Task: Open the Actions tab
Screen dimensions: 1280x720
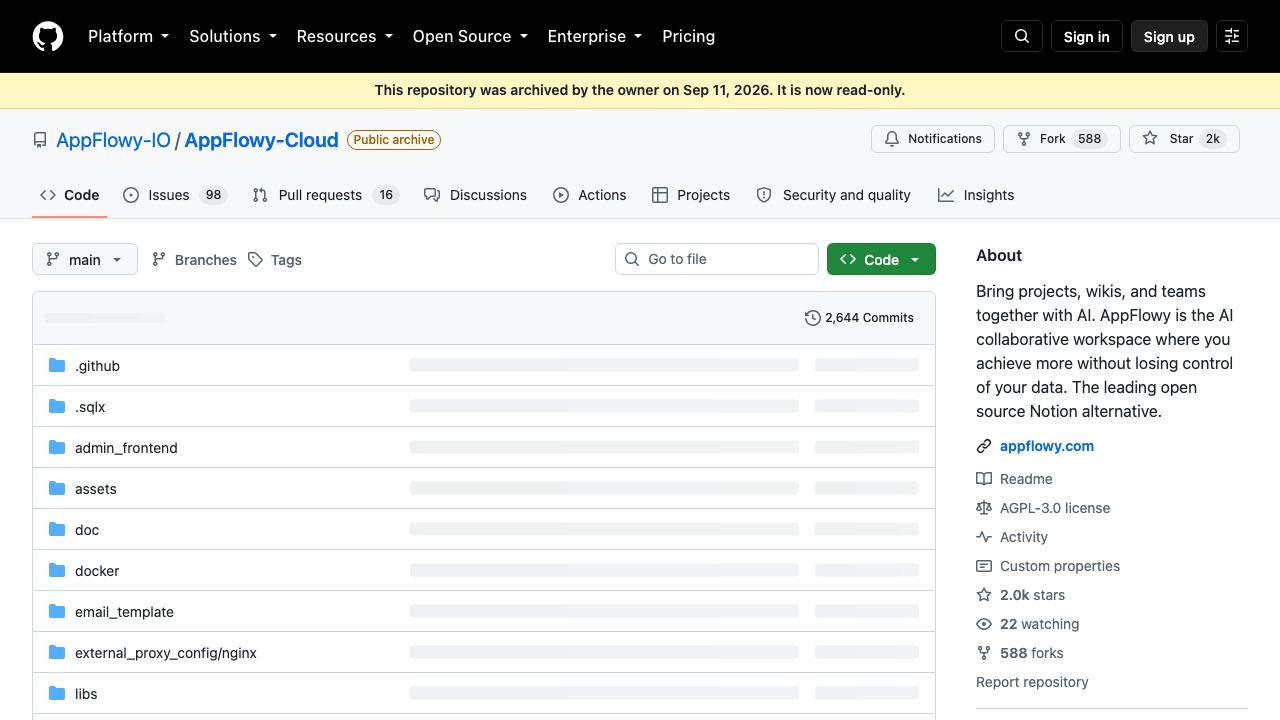Action: (x=590, y=195)
